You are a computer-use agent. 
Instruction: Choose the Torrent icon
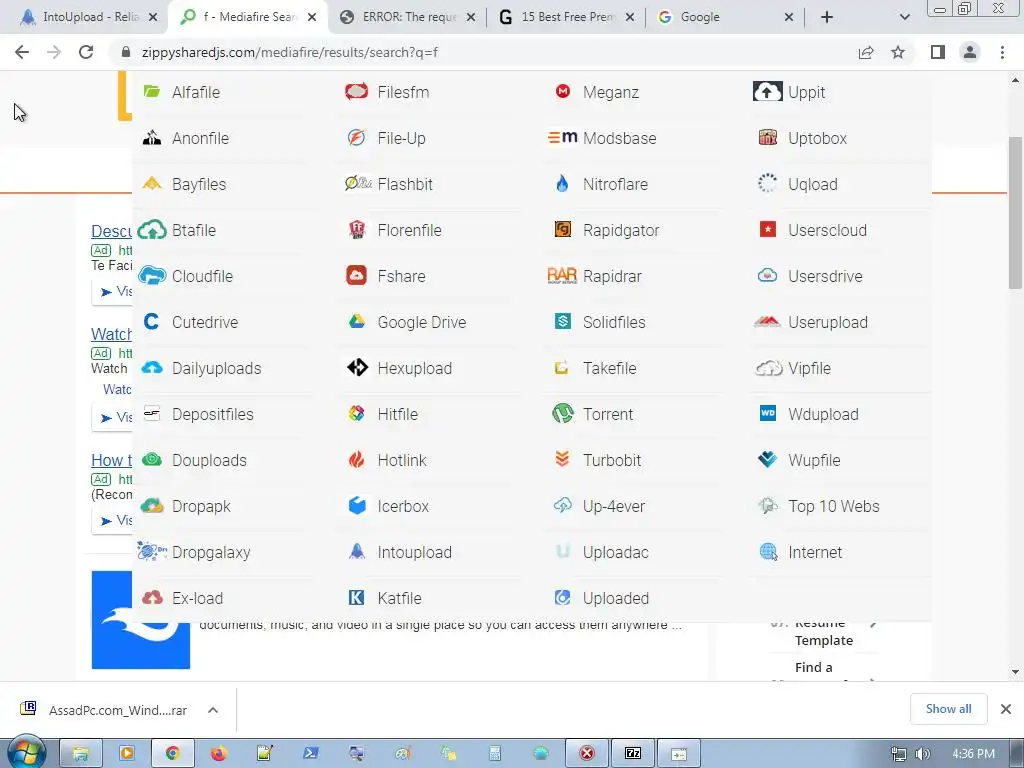pyautogui.click(x=562, y=413)
